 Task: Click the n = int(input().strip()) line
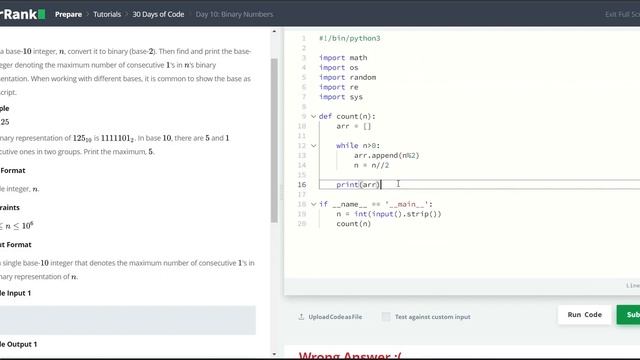pos(389,214)
